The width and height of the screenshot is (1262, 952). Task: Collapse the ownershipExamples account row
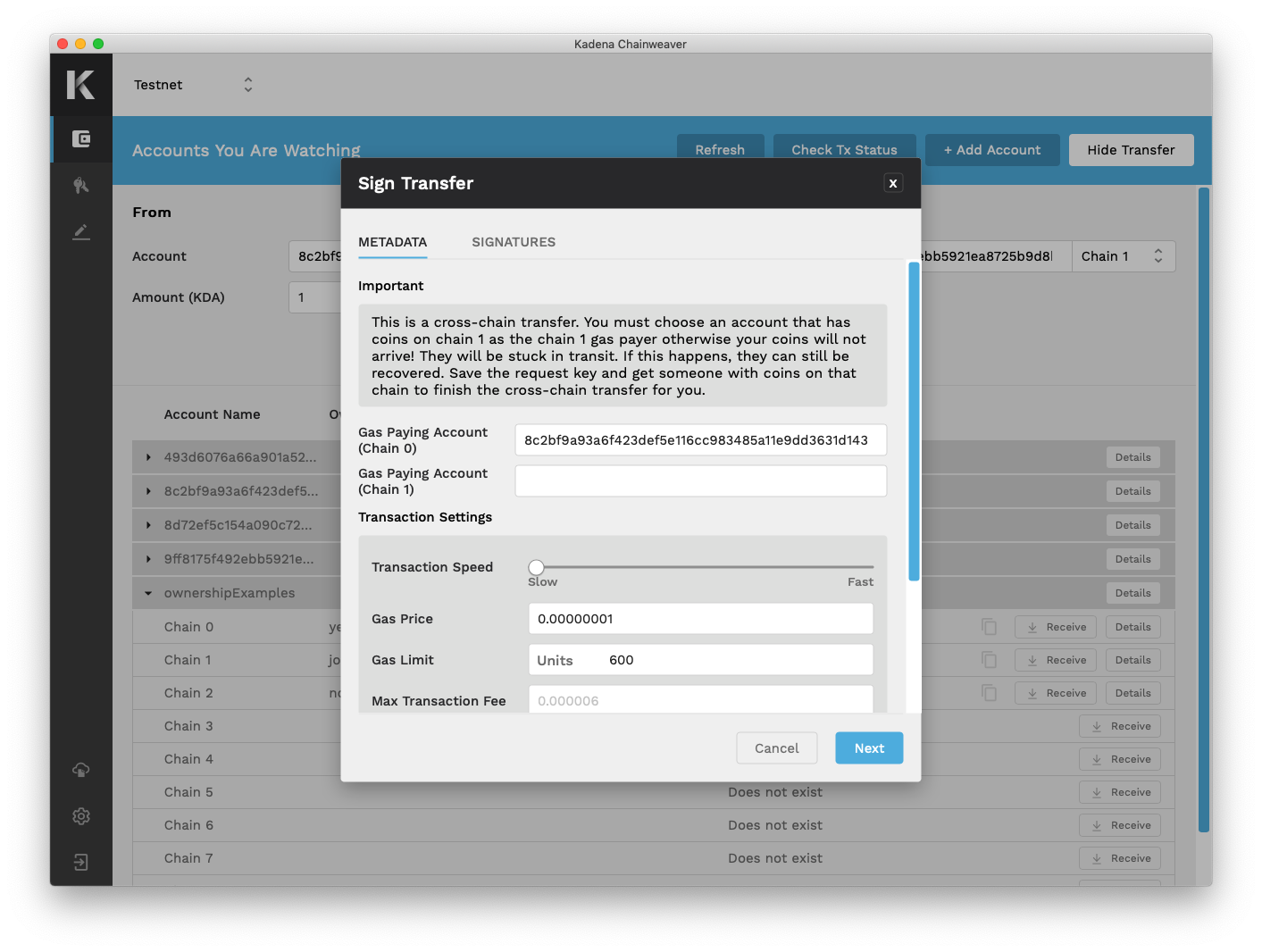[148, 593]
